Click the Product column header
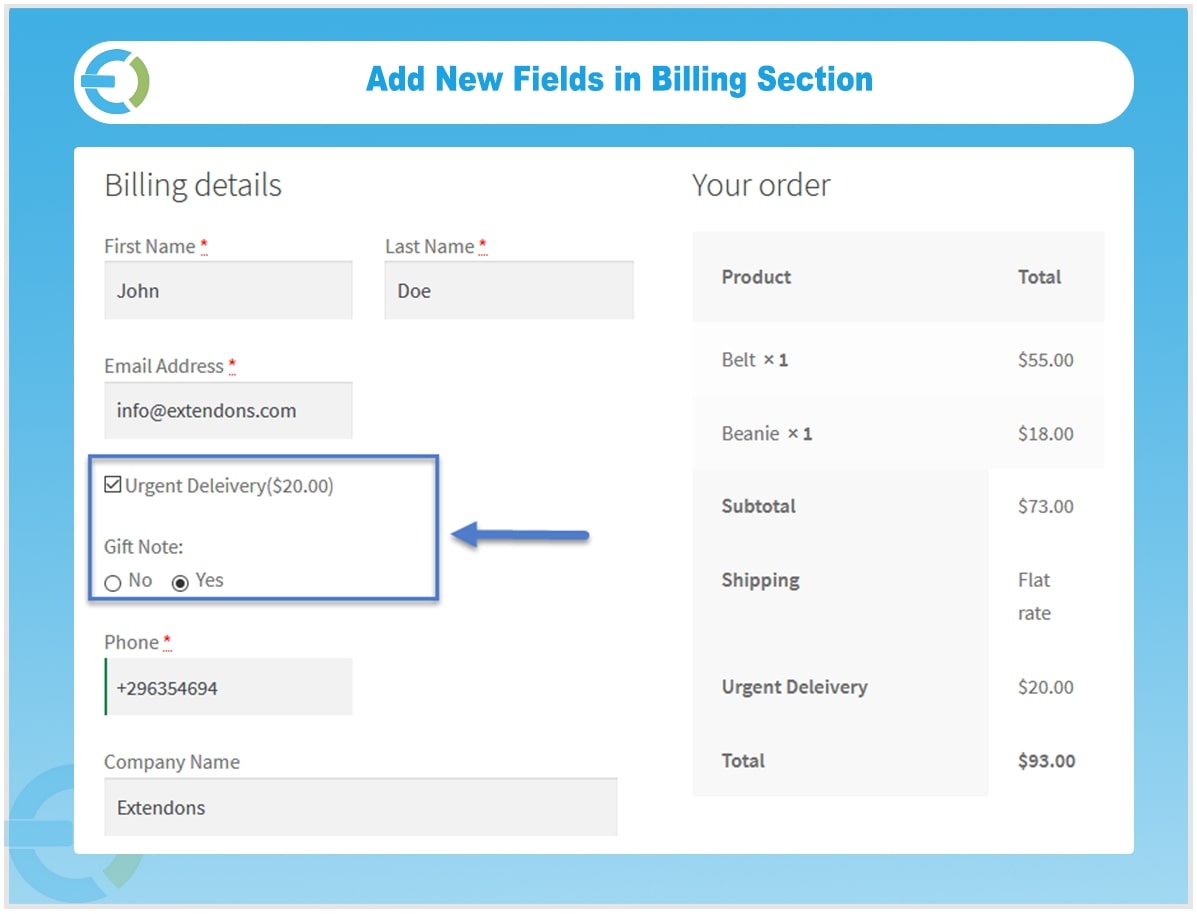1197x914 pixels. (x=756, y=277)
